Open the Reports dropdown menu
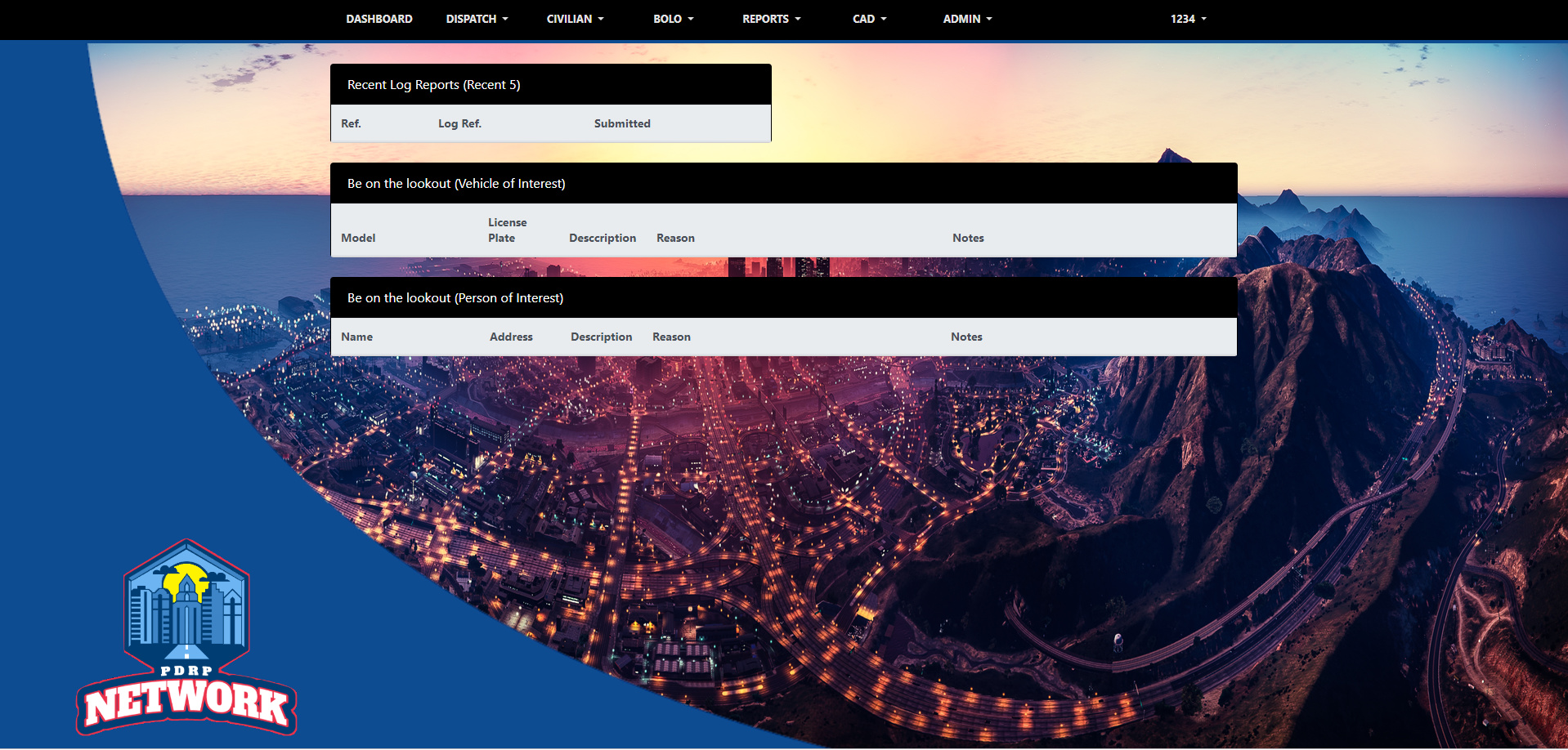 click(x=771, y=19)
